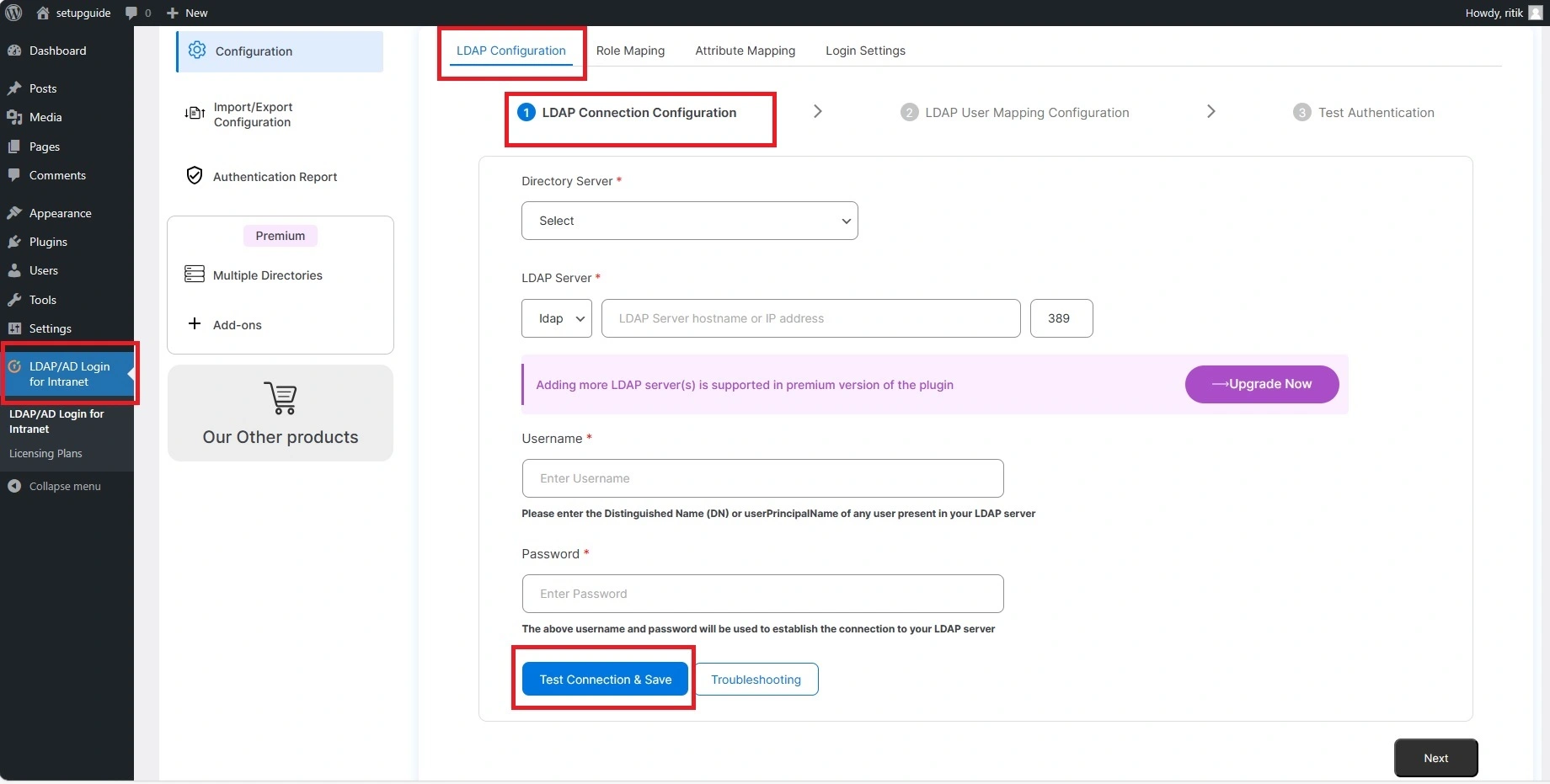Viewport: 1550px width, 784px height.
Task: Open the Tools menu item
Action: click(x=67, y=300)
